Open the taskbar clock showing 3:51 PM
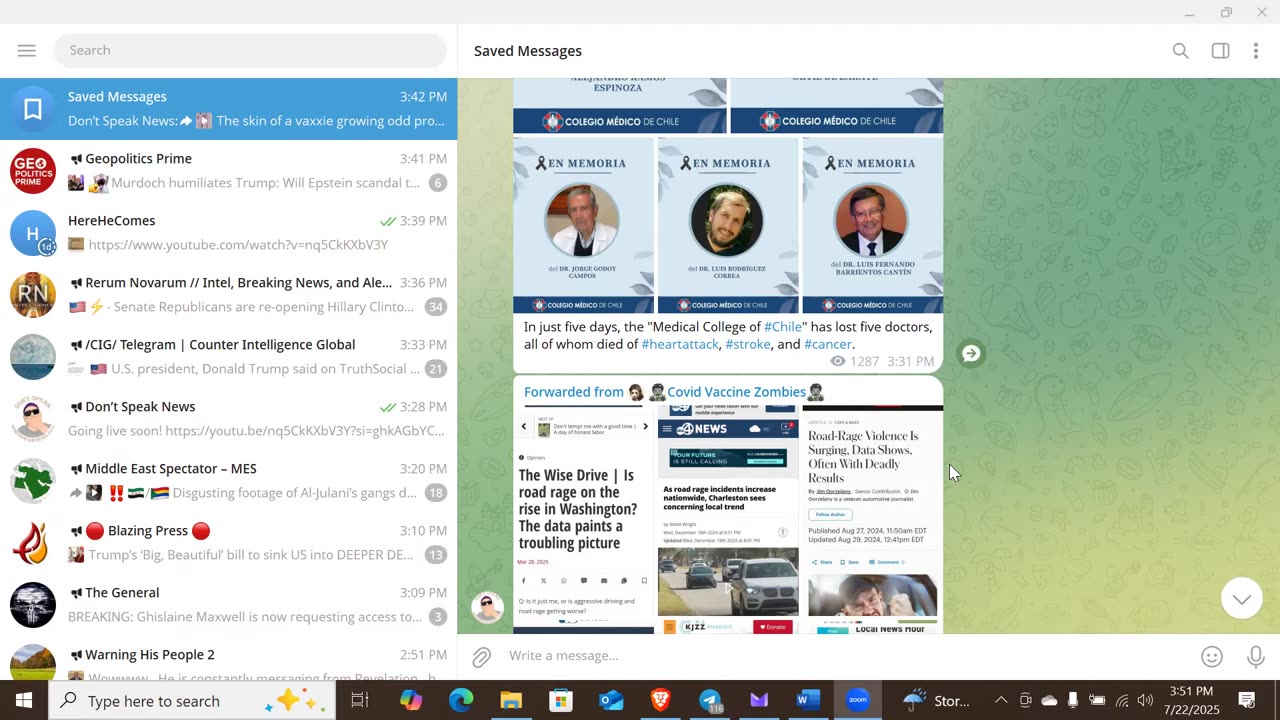 tap(1190, 700)
